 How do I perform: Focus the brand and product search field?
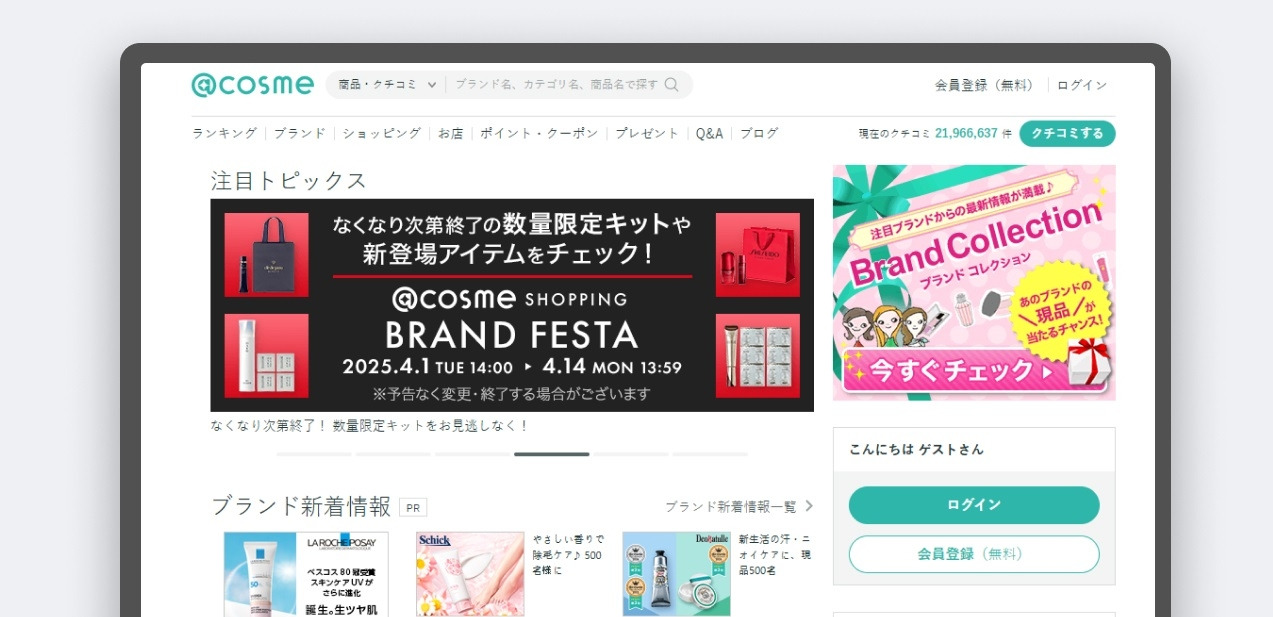(x=556, y=85)
